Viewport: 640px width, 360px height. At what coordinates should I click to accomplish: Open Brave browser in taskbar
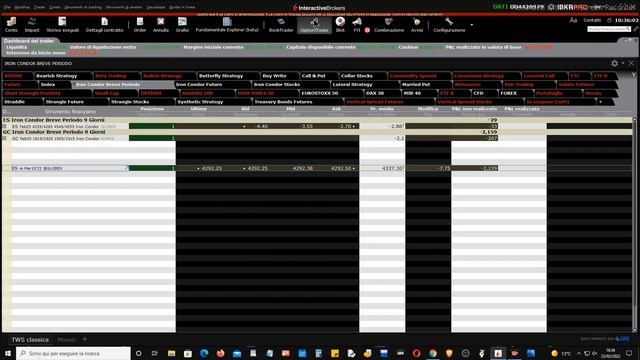point(449,353)
